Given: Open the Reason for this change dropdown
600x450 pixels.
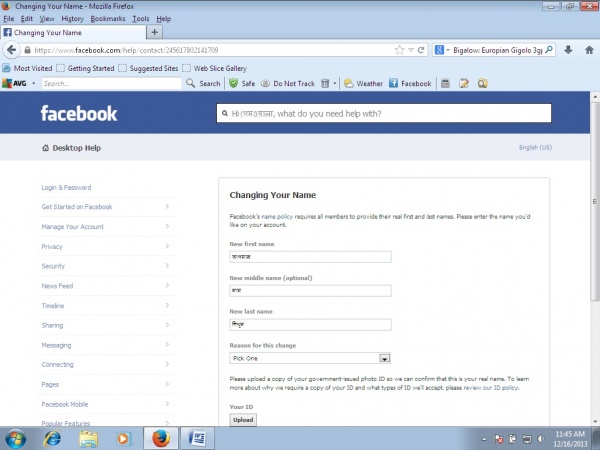Looking at the screenshot, I should 310,358.
